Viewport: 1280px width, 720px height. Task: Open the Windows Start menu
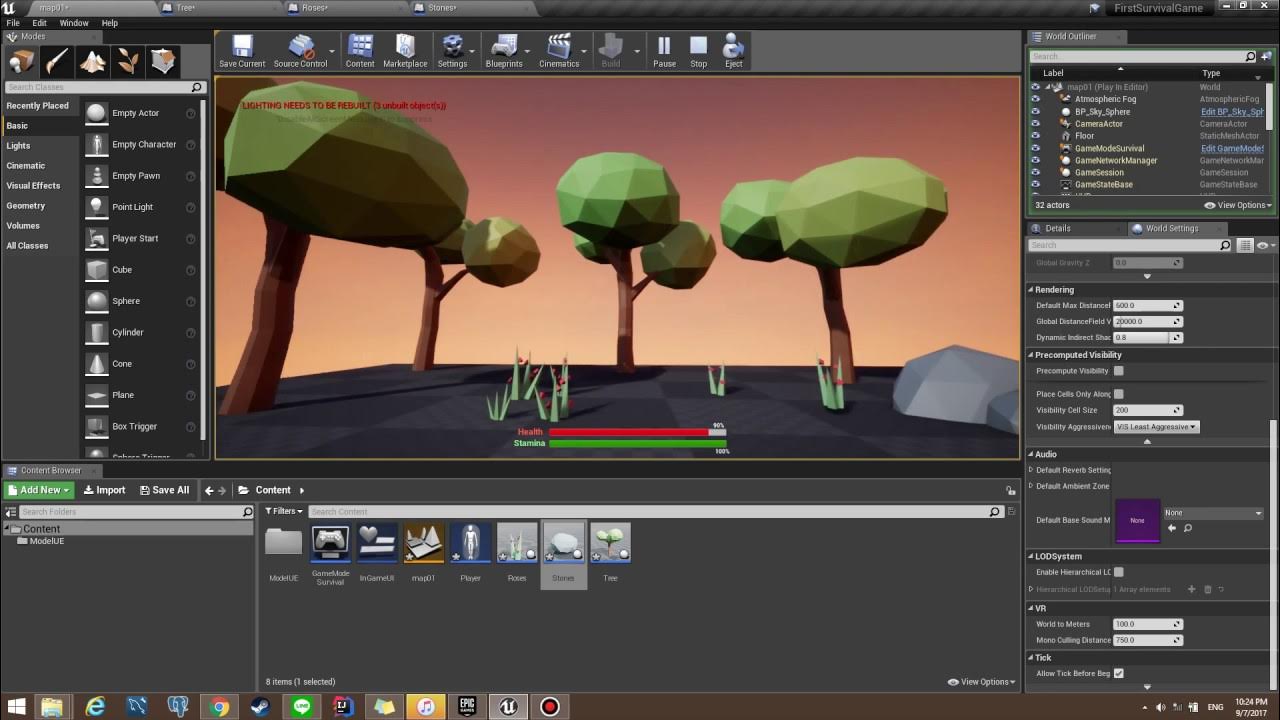tap(17, 707)
